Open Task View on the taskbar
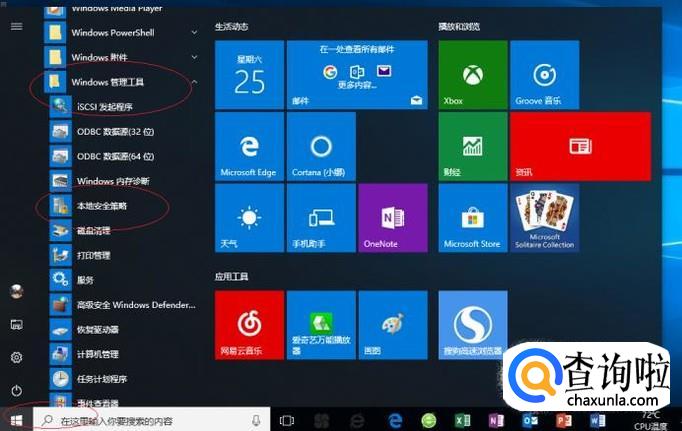 tap(287, 420)
